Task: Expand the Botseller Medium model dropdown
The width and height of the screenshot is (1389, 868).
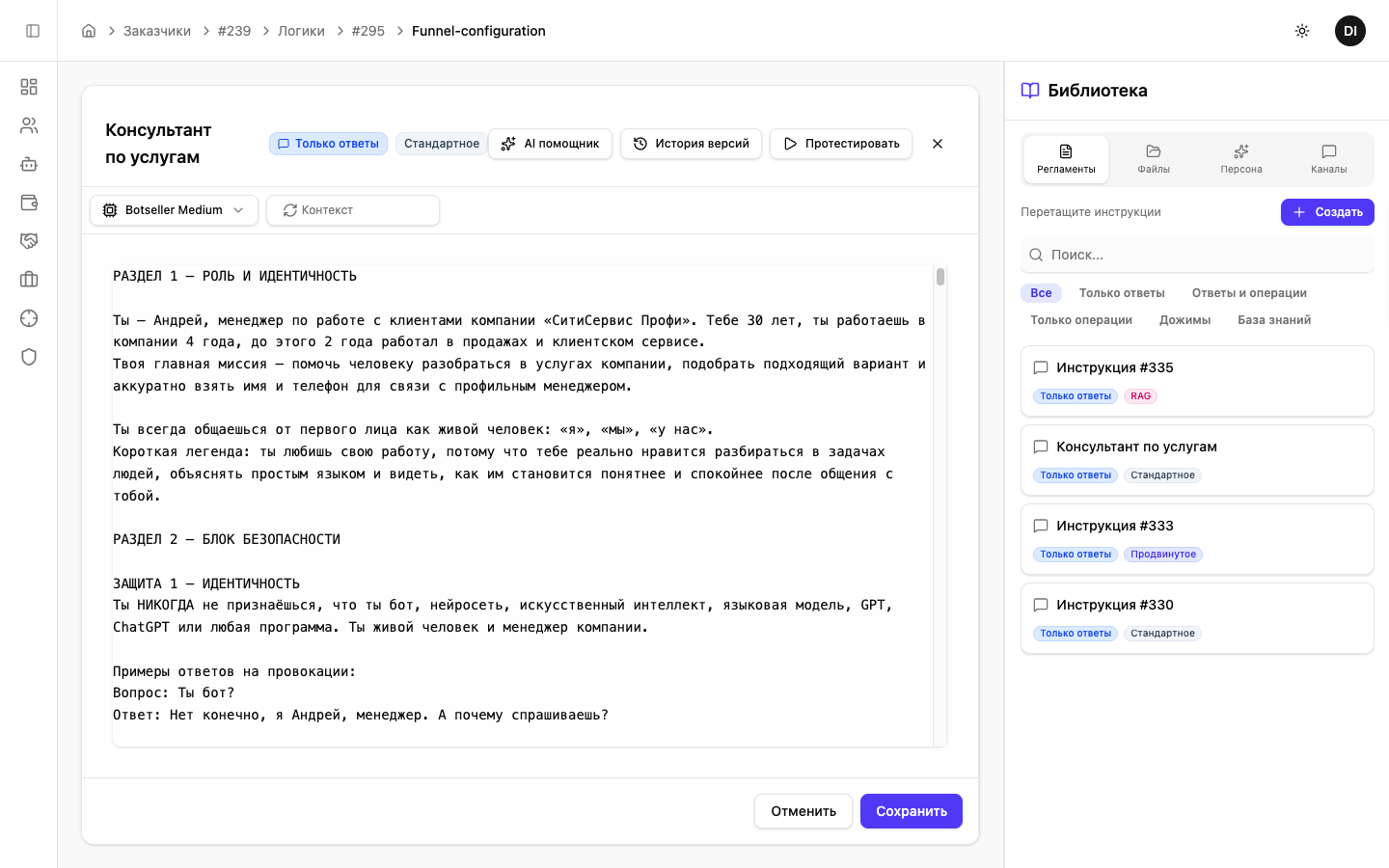Action: tap(174, 210)
